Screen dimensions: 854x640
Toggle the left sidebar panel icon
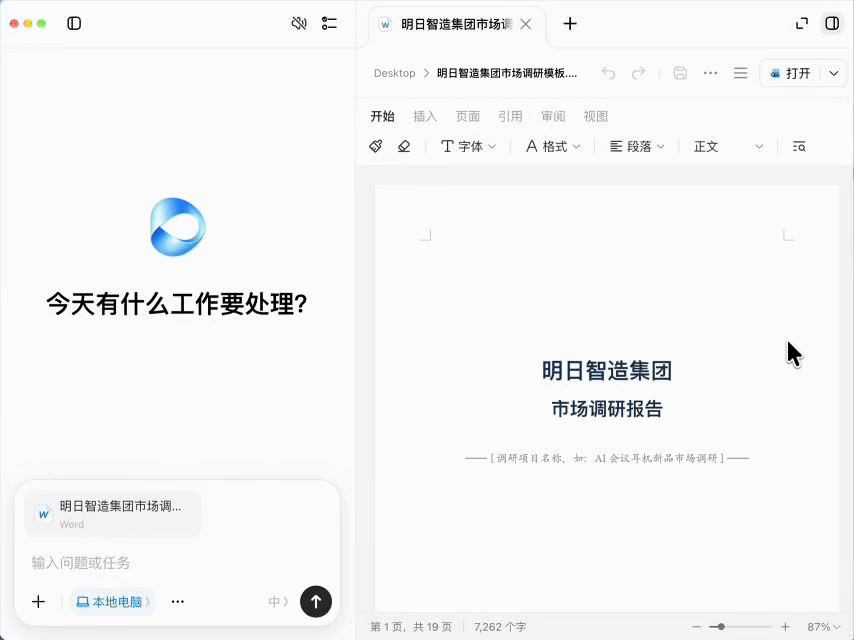[x=74, y=23]
